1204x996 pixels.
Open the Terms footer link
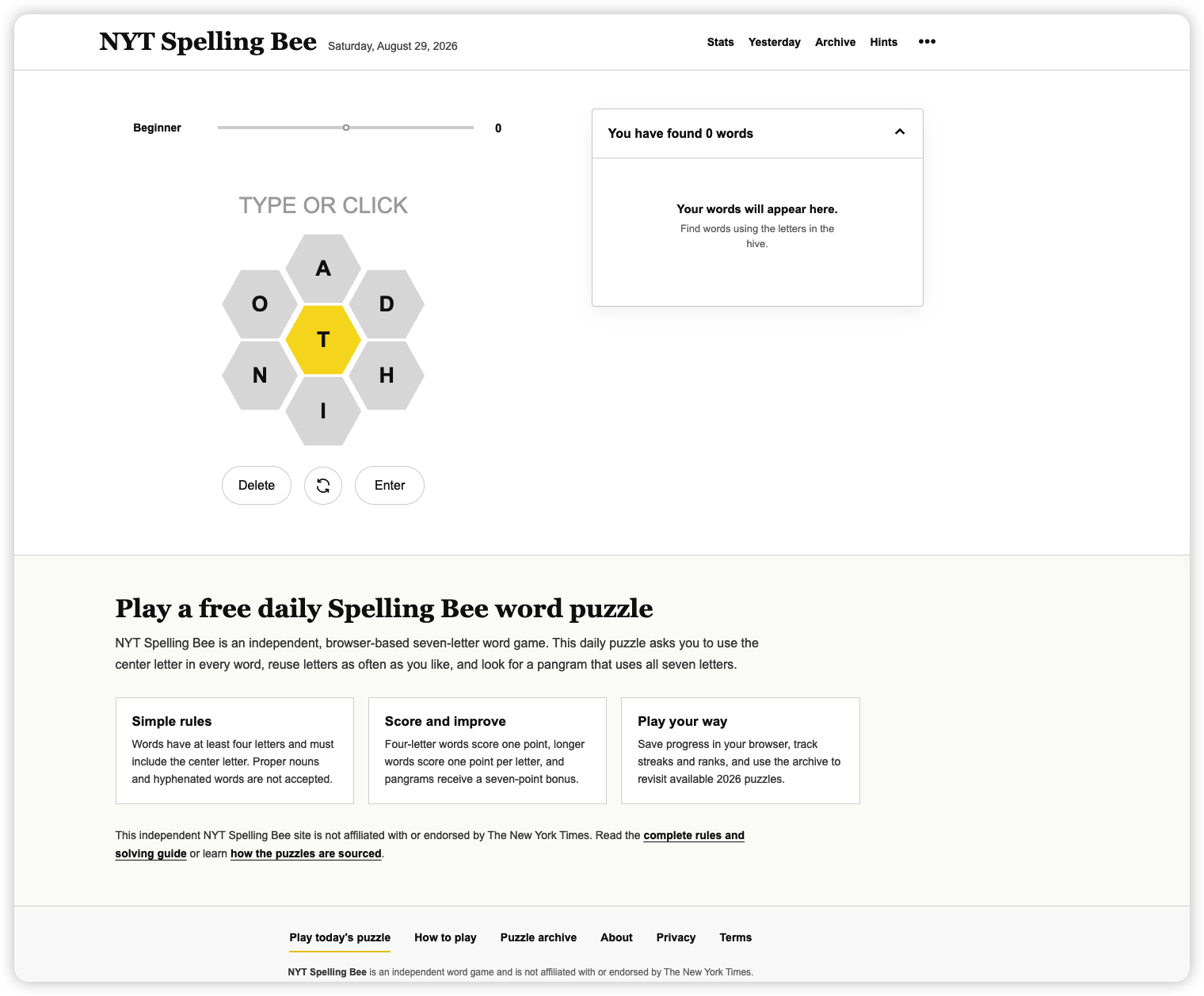(x=736, y=937)
